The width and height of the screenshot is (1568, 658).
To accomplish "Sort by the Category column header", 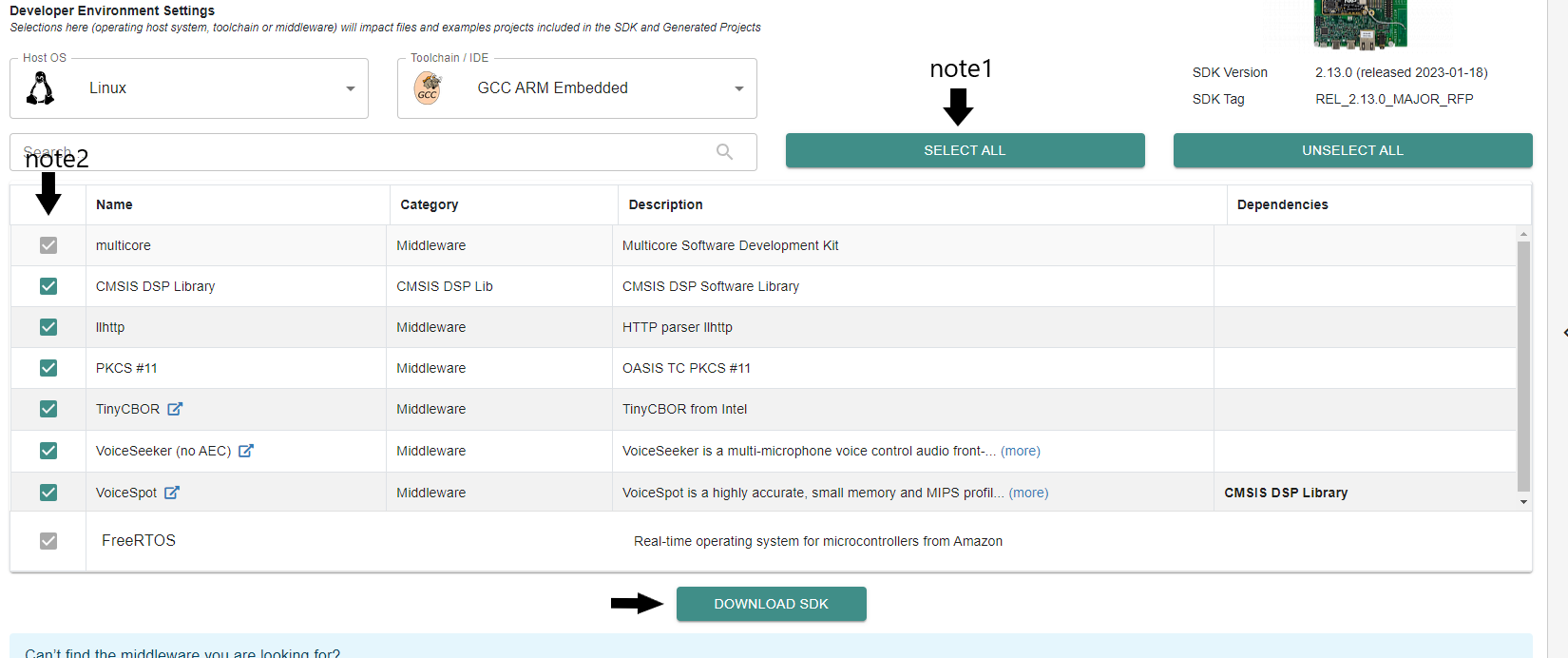I will point(430,204).
